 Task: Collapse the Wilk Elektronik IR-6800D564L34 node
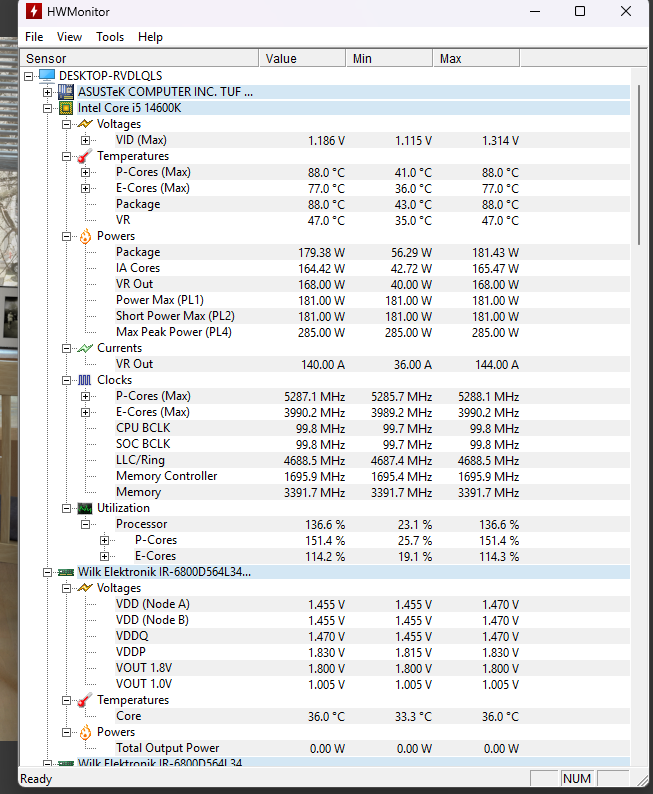[x=48, y=572]
